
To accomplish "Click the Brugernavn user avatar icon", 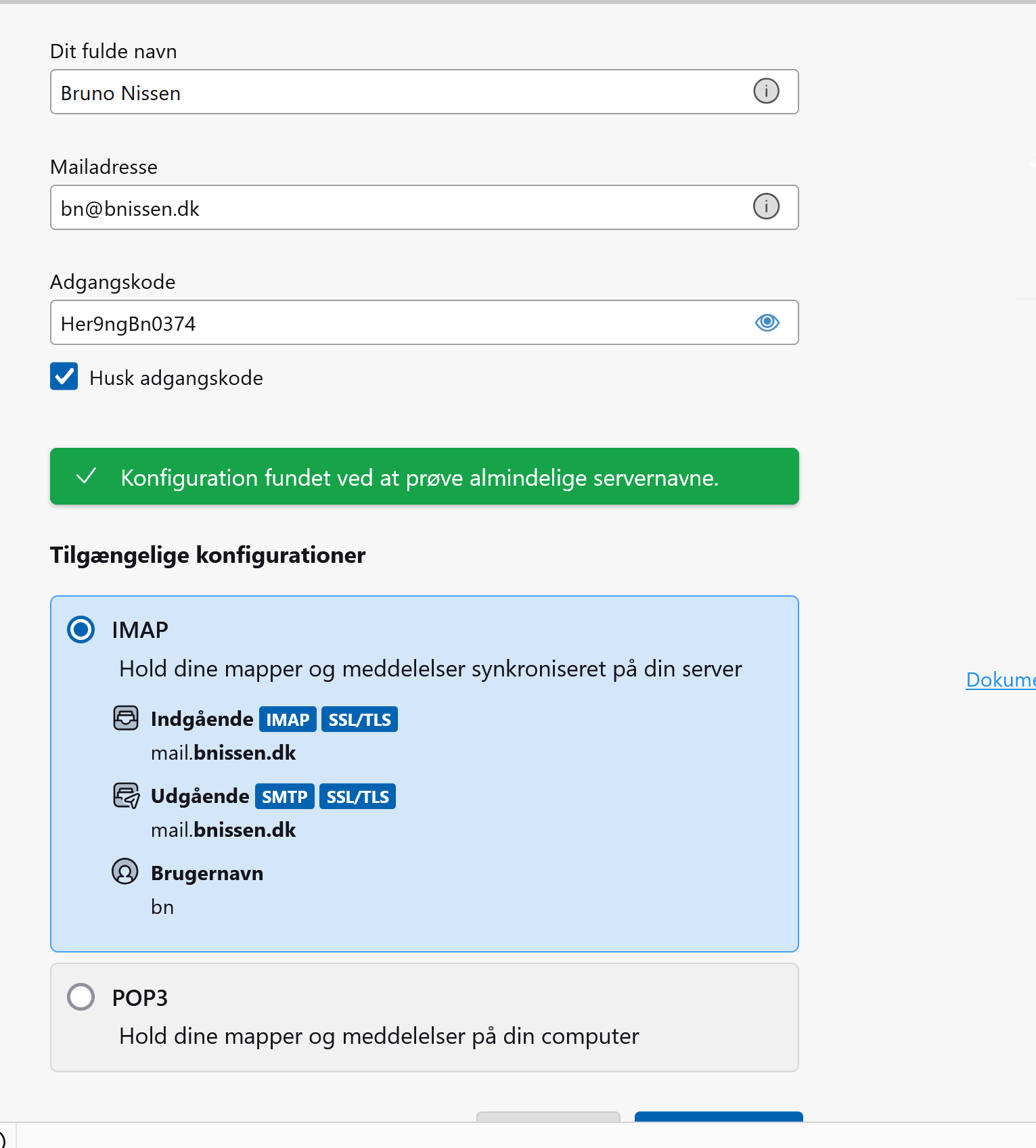I will pyautogui.click(x=125, y=871).
